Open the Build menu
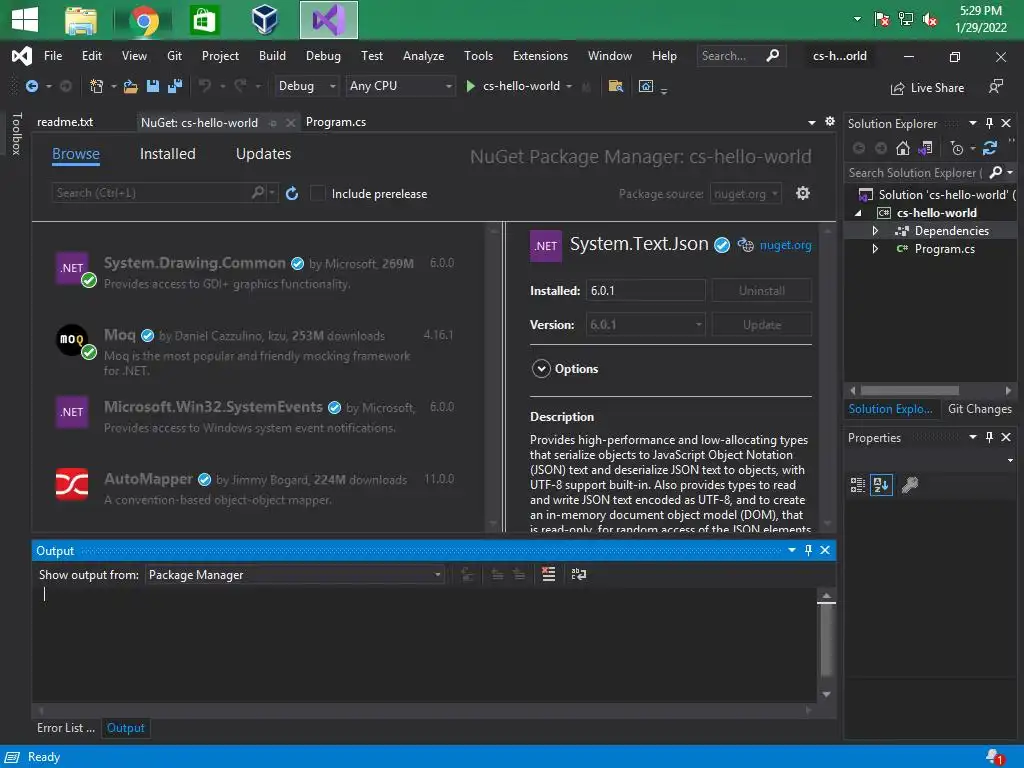 tap(272, 56)
